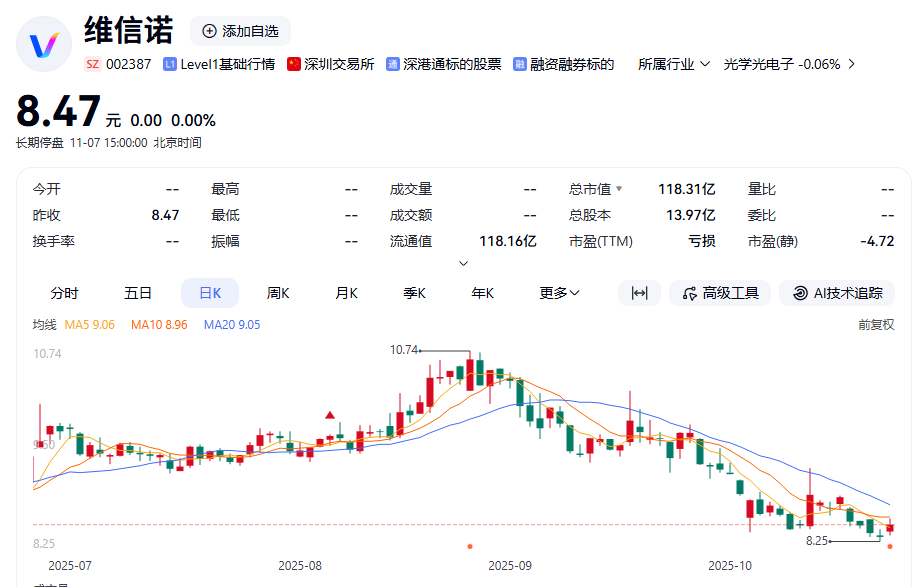Screen dimensions: 917x587
Task: Click the MA5 moving average legend
Action: (x=90, y=324)
